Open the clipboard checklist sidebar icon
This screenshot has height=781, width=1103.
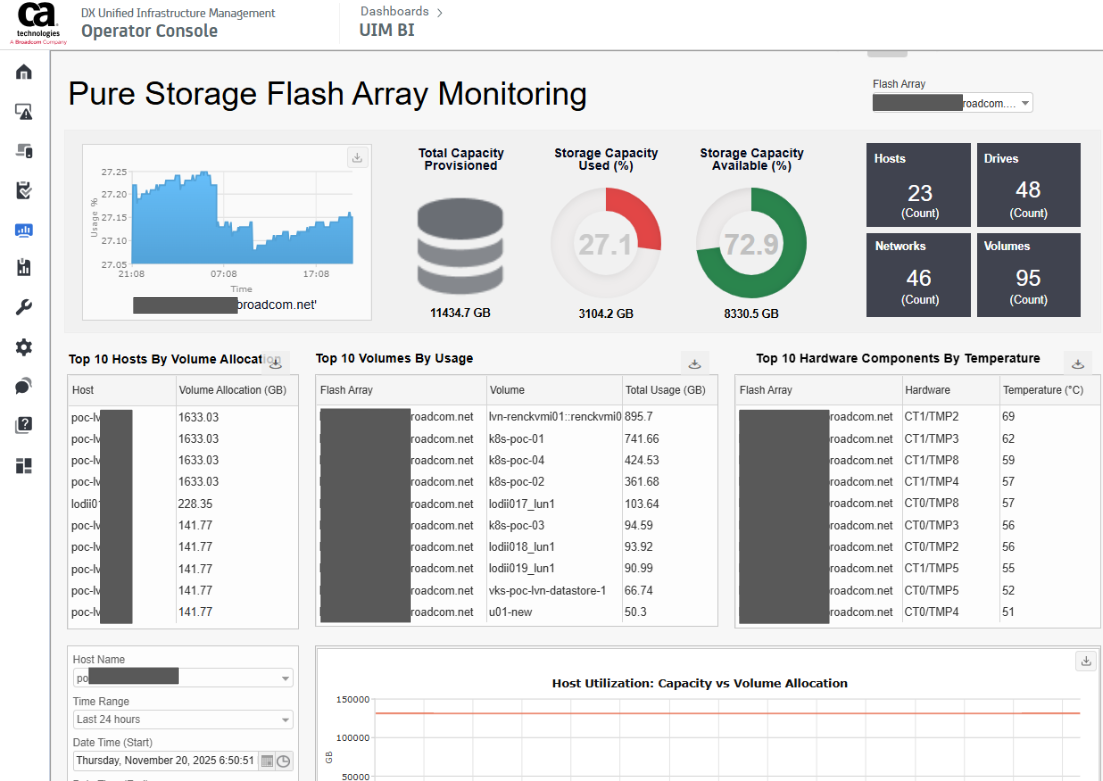click(24, 190)
